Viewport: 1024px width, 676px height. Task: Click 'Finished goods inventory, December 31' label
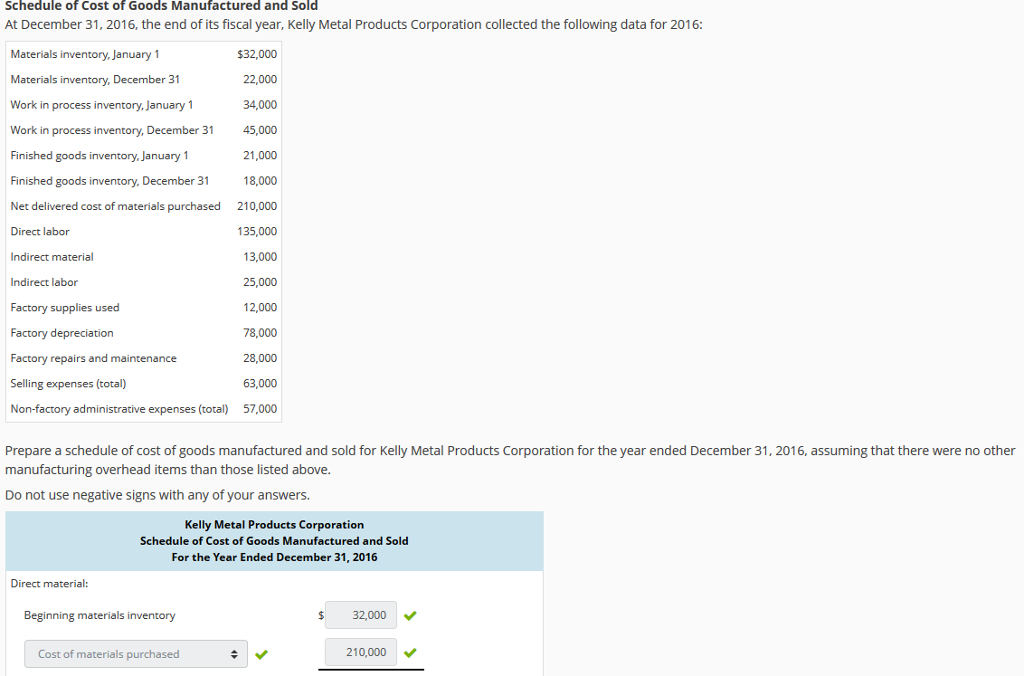[x=110, y=181]
